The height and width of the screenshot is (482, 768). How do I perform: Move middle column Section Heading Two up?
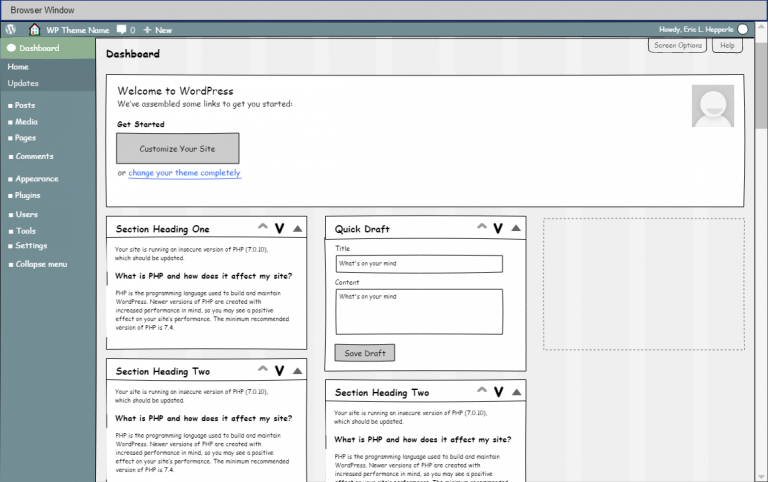[x=482, y=390]
